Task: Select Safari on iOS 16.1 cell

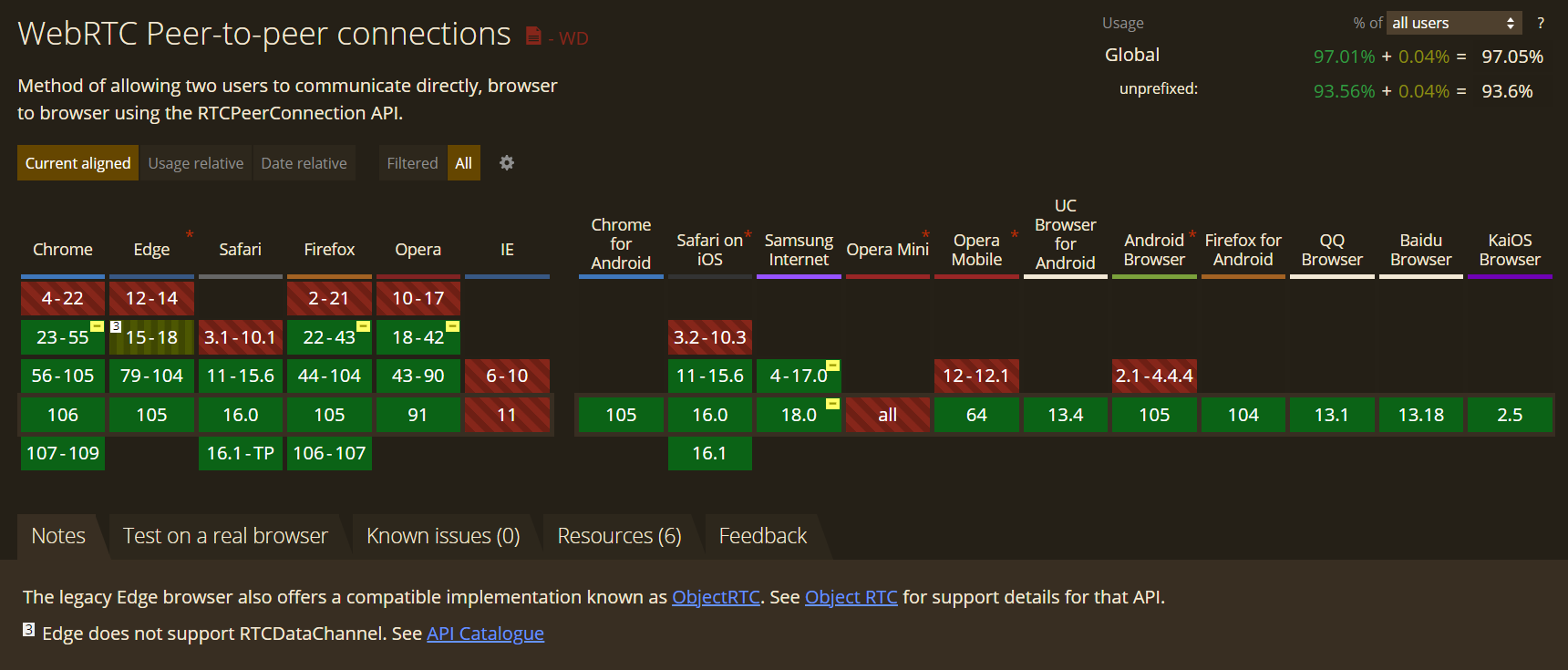Action: [710, 453]
